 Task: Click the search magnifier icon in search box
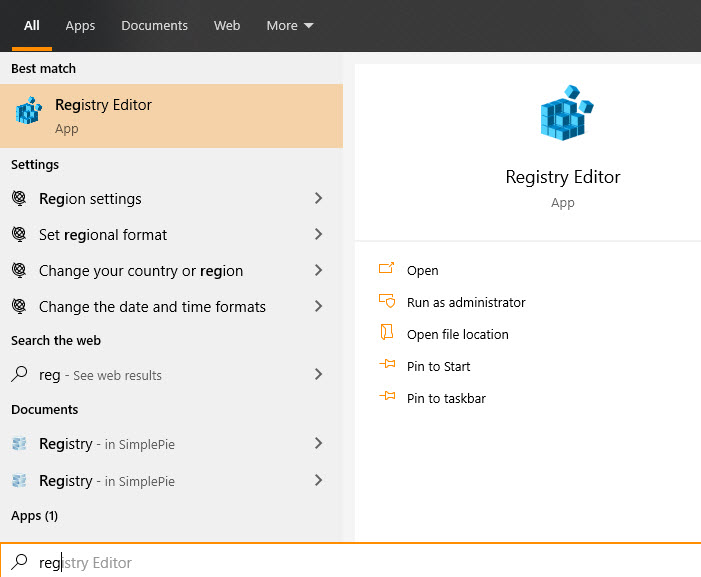tap(19, 562)
